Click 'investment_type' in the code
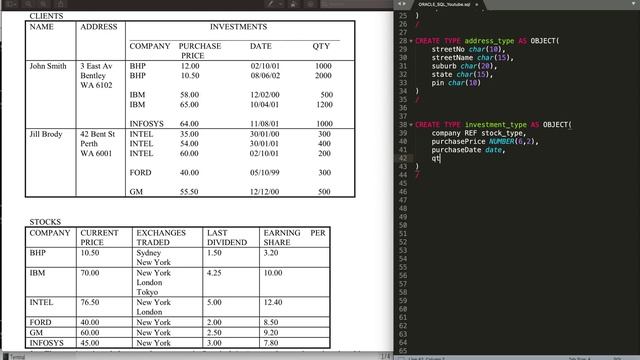Image resolution: width=640 pixels, height=360 pixels. 496,125
